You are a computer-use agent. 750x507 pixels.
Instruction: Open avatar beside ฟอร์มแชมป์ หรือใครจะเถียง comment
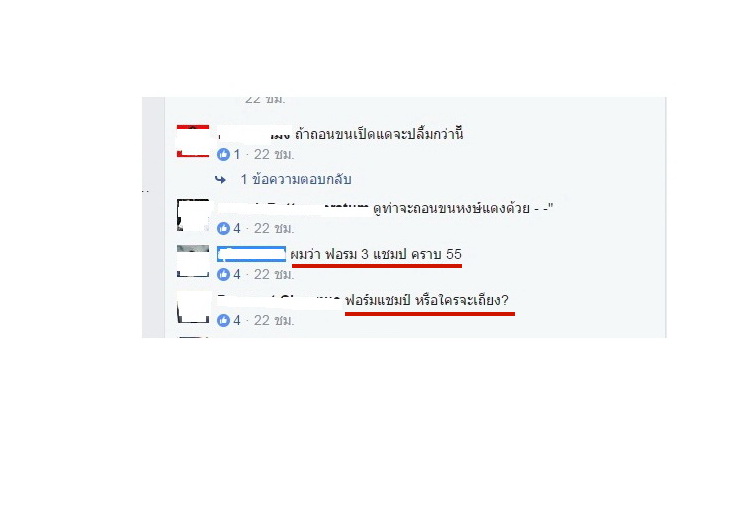[x=193, y=307]
